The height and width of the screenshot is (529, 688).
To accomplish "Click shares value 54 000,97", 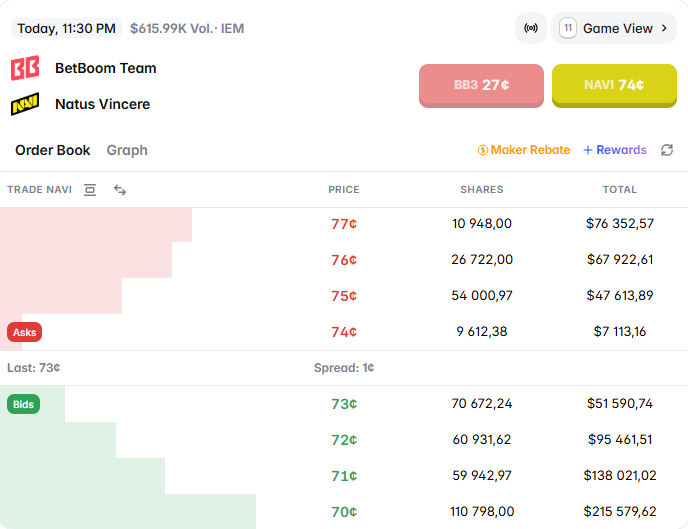I will (482, 296).
